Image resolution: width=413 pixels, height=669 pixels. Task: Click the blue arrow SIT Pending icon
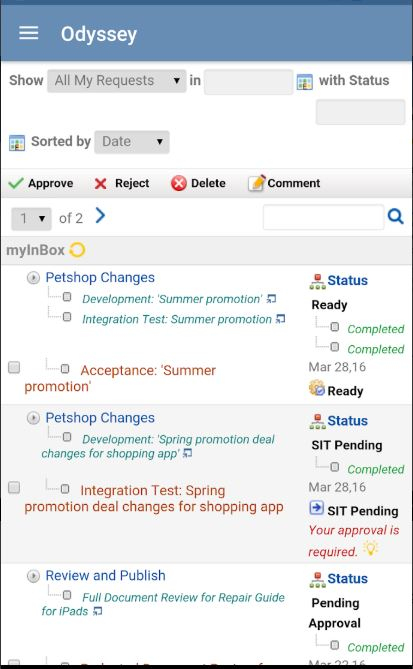click(x=317, y=508)
